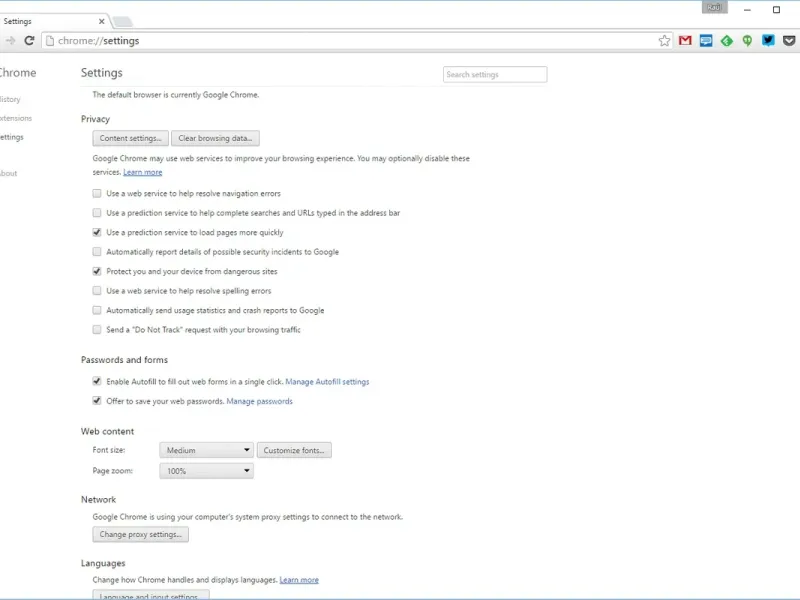The height and width of the screenshot is (600, 800).
Task: Uncheck protect you from dangerous sites
Action: 97,271
